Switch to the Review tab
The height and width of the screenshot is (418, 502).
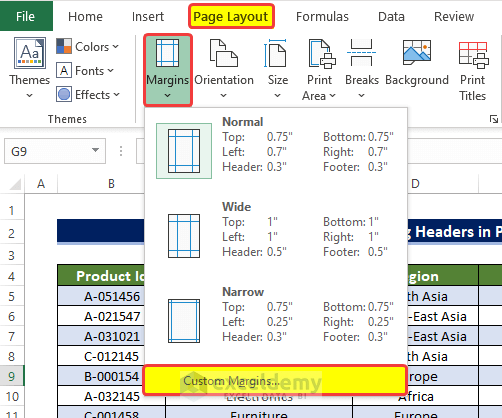point(454,16)
